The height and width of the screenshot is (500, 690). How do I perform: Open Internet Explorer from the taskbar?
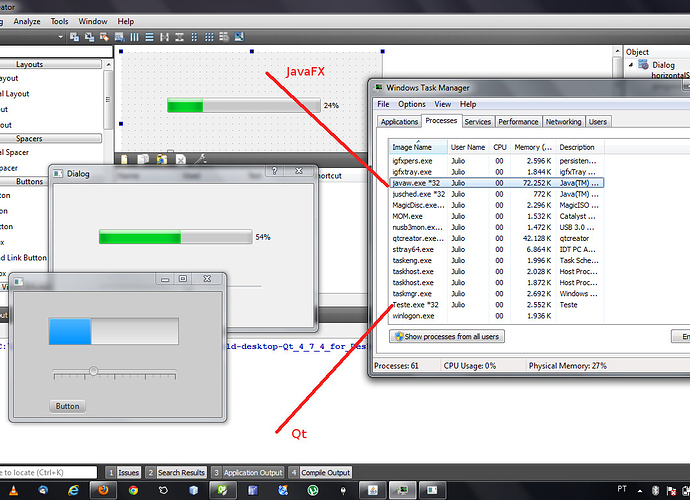[73, 490]
